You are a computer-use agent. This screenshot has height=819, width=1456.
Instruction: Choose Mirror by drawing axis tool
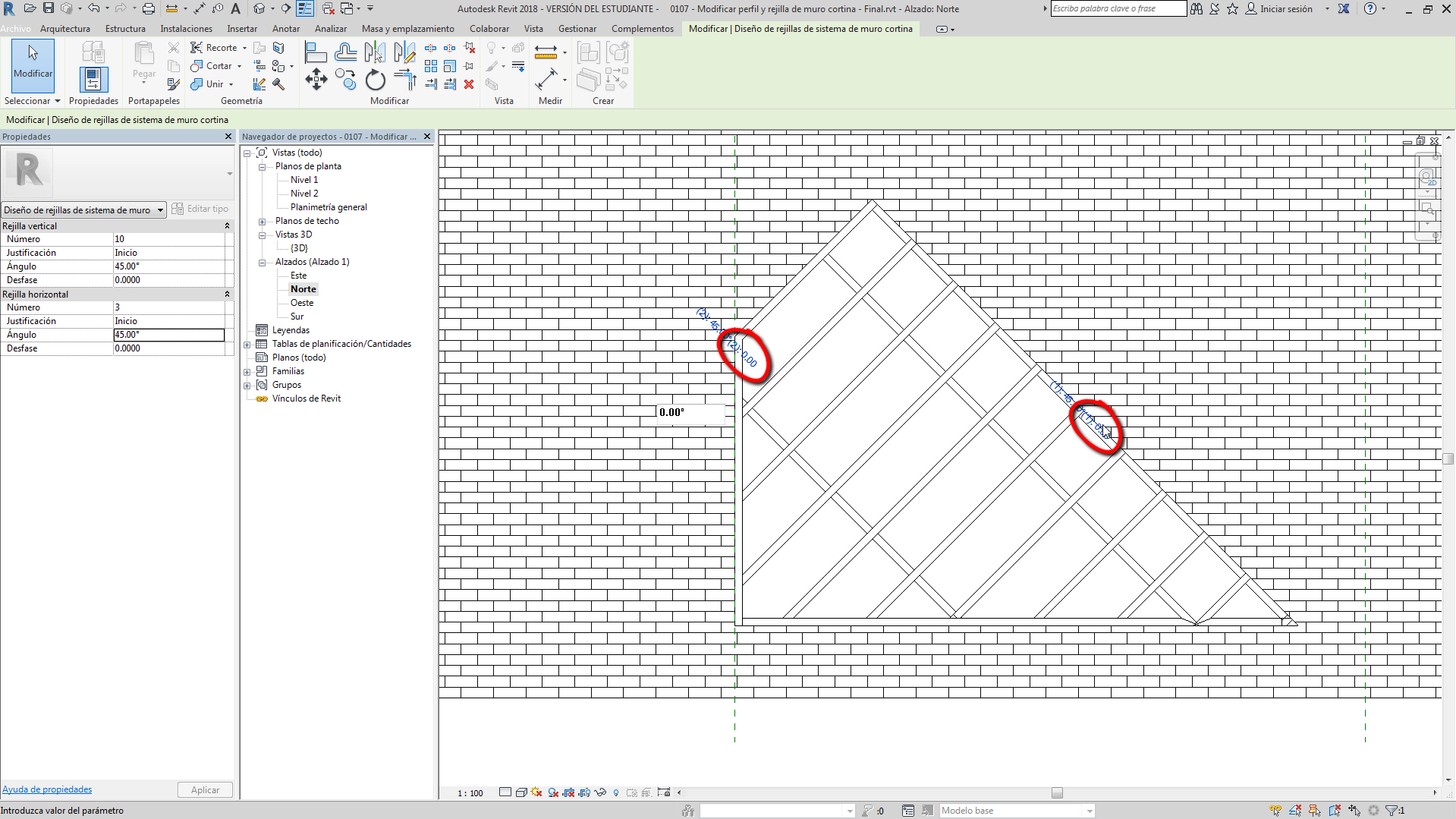(x=404, y=52)
